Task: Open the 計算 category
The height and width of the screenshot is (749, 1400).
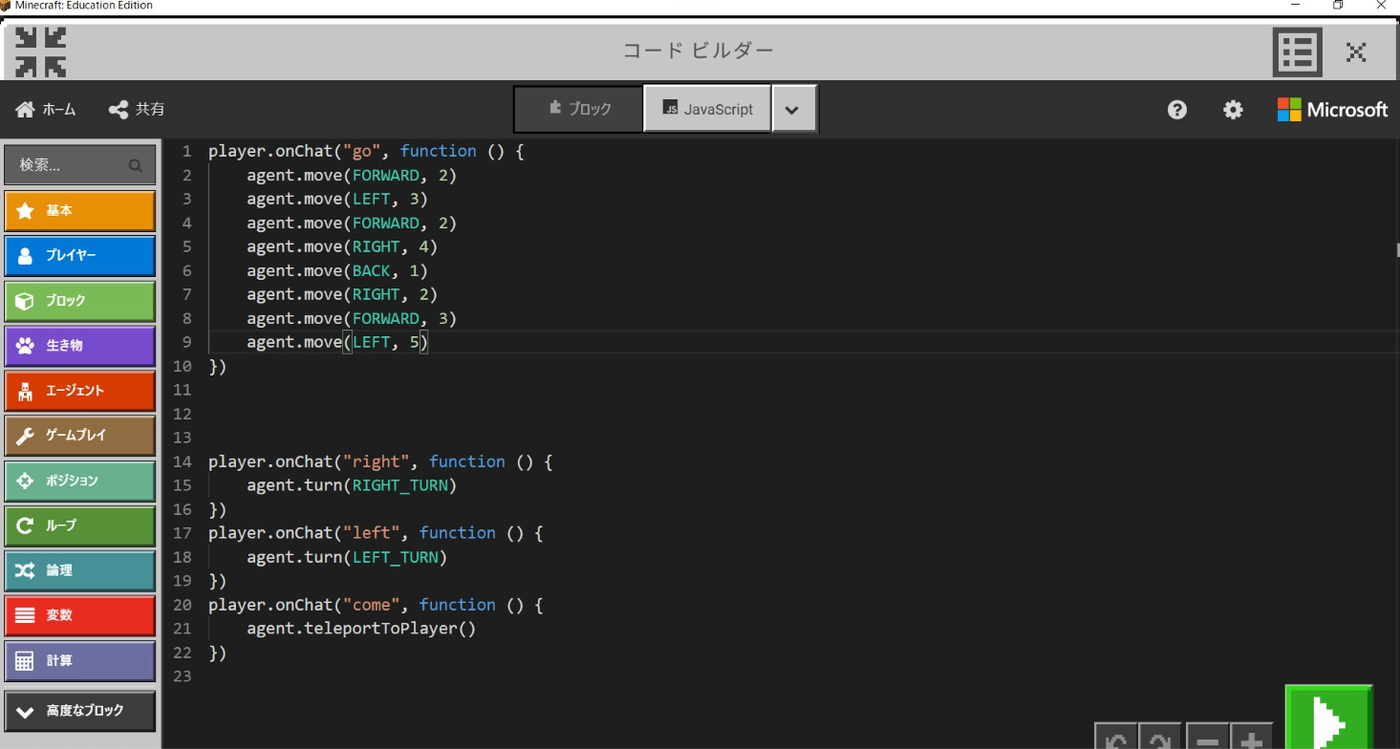Action: pyautogui.click(x=80, y=661)
